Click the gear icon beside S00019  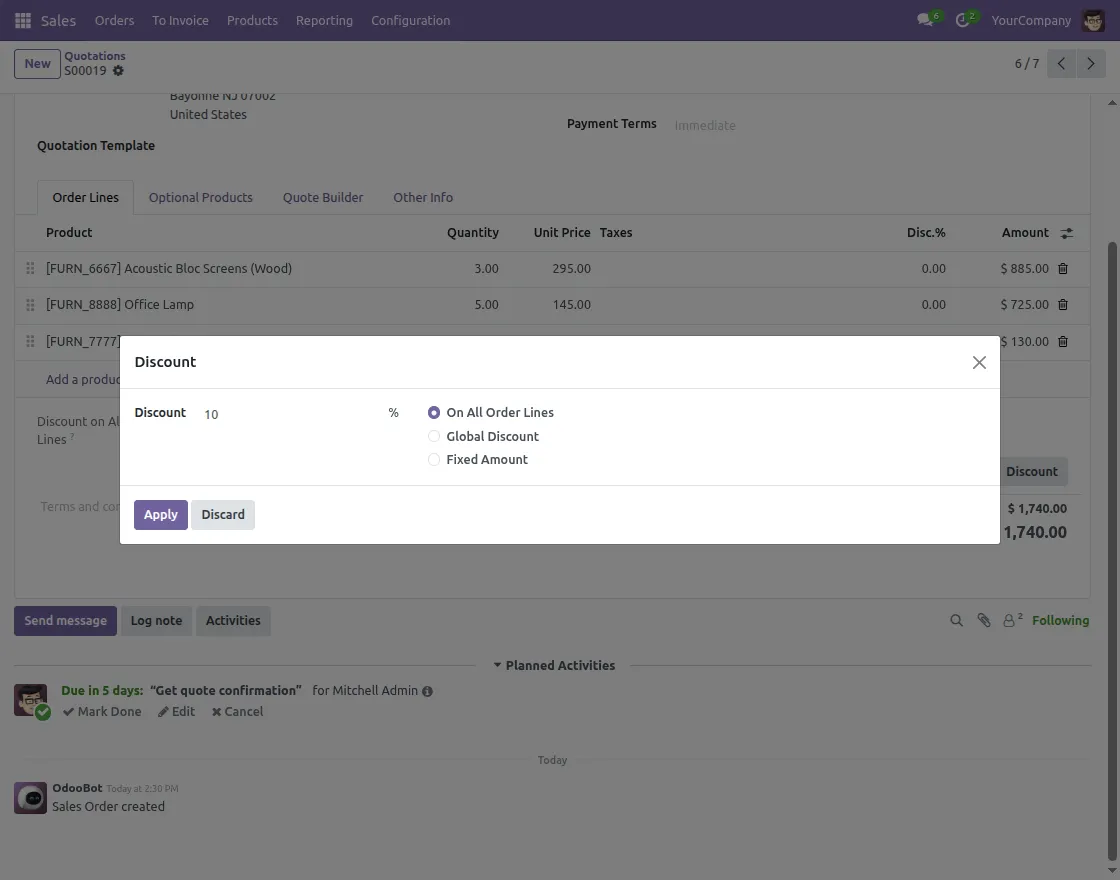point(119,71)
